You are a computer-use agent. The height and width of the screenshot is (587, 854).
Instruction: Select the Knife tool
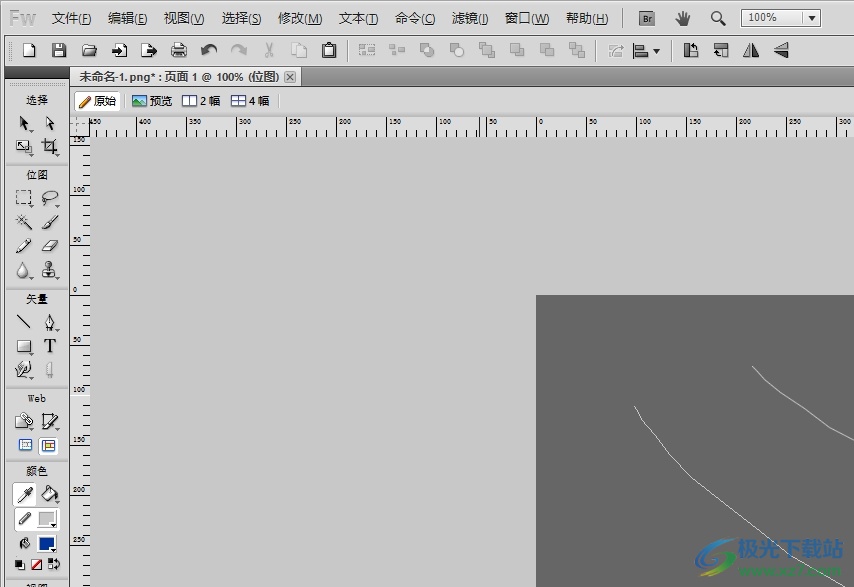50,370
